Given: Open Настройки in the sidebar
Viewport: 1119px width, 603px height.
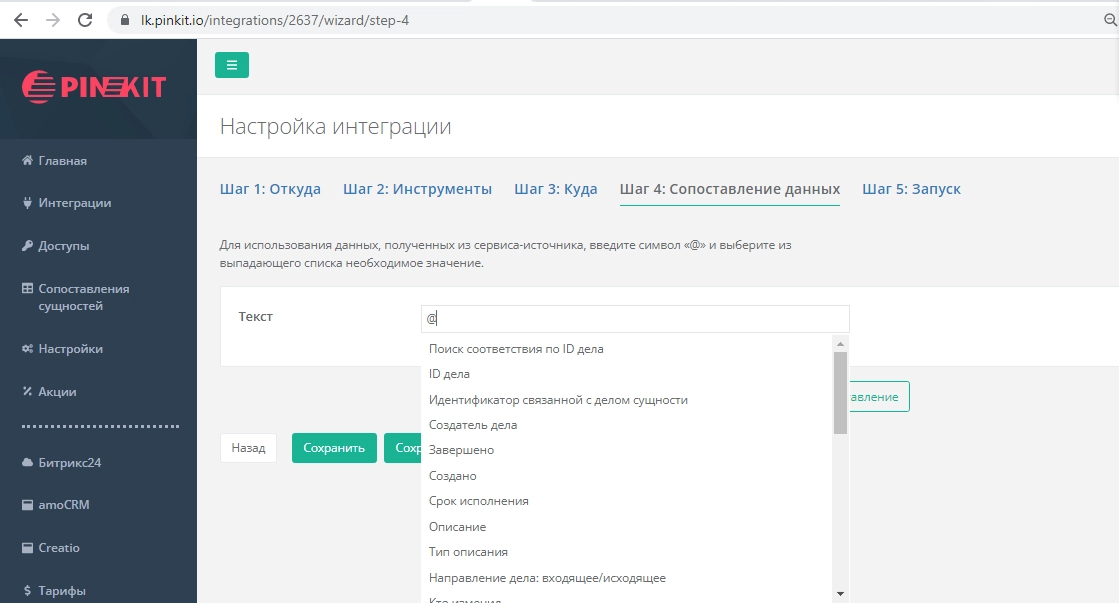Looking at the screenshot, I should click(x=70, y=349).
